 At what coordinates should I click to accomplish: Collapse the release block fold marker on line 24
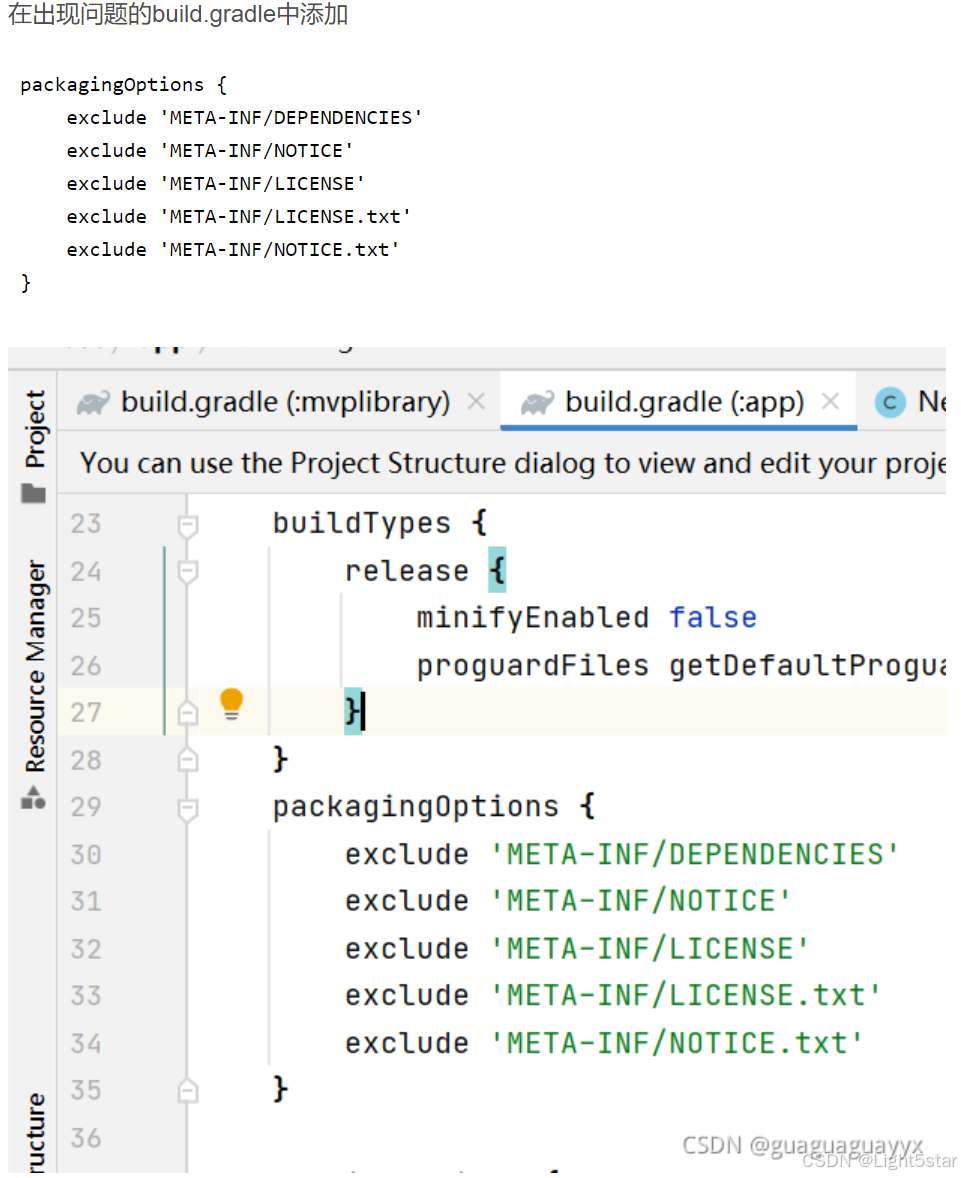pos(187,570)
